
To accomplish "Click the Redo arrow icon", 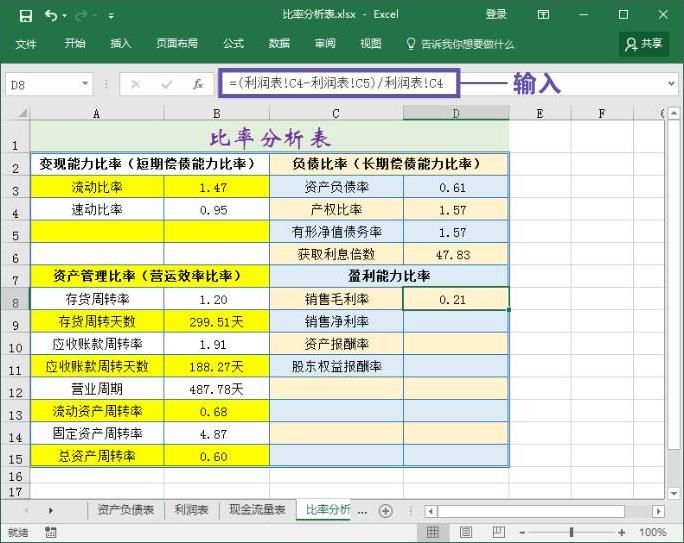I will point(81,16).
